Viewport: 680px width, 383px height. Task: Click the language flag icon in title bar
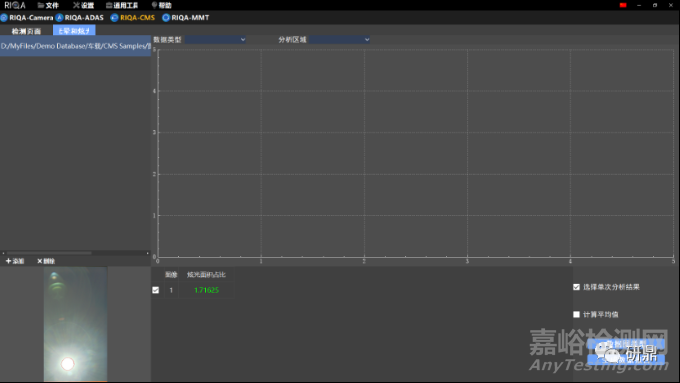click(x=623, y=5)
